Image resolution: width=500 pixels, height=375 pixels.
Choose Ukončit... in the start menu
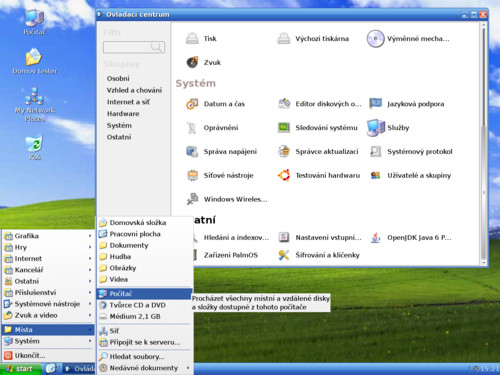48,355
